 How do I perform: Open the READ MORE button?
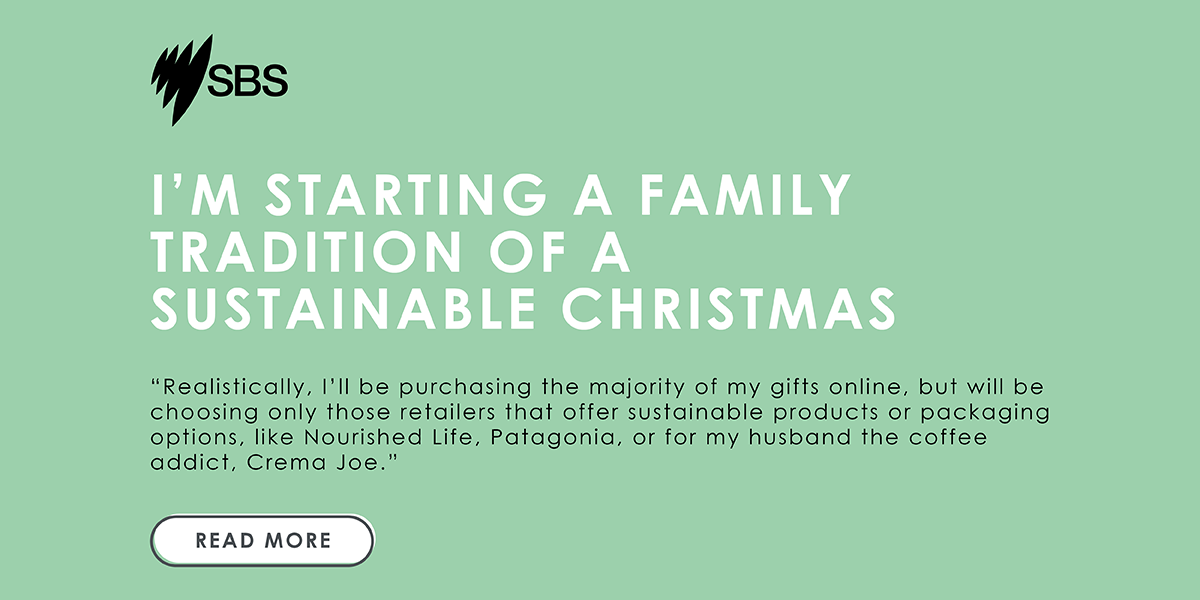point(262,541)
